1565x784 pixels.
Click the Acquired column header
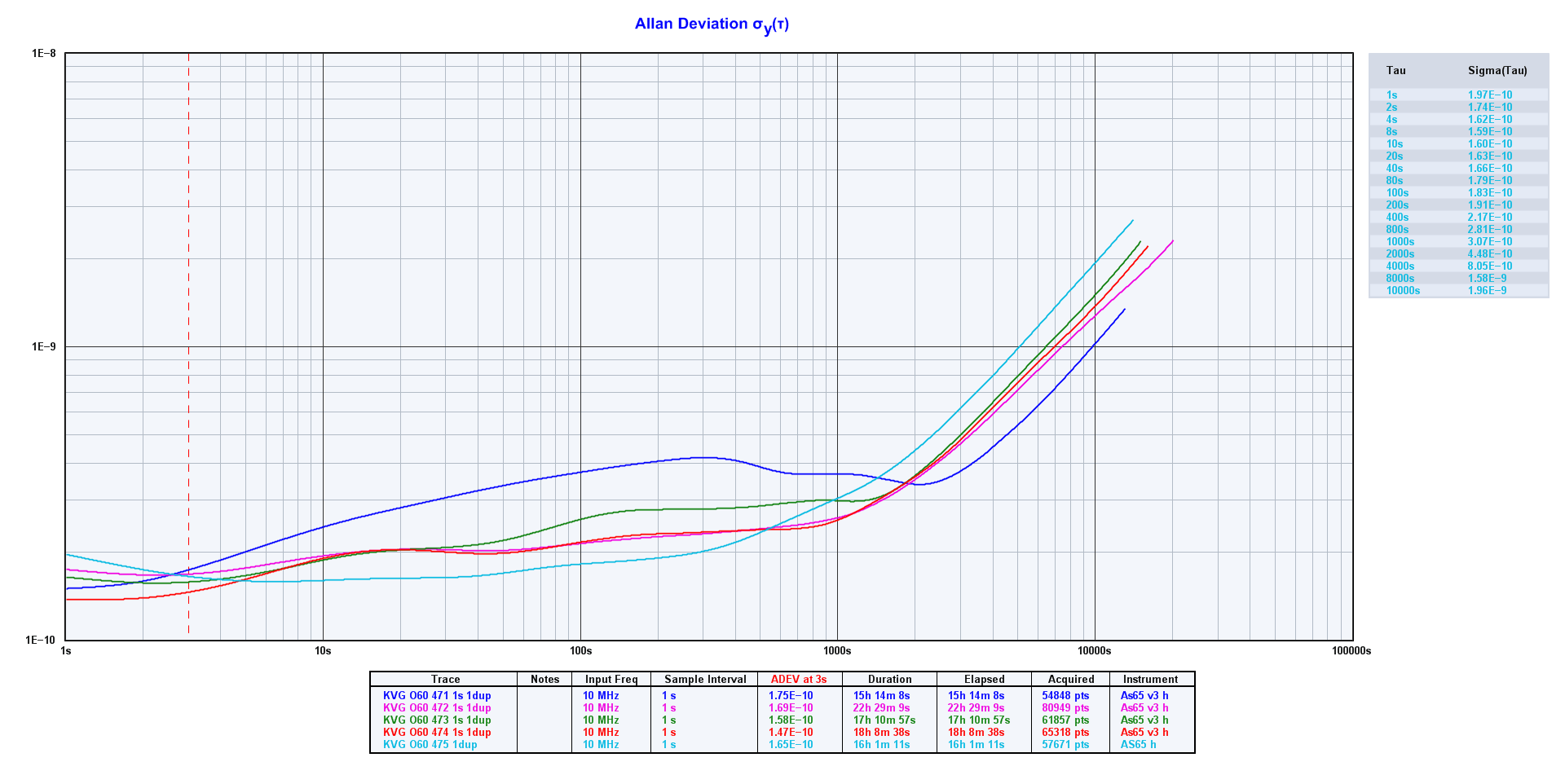(x=1071, y=680)
